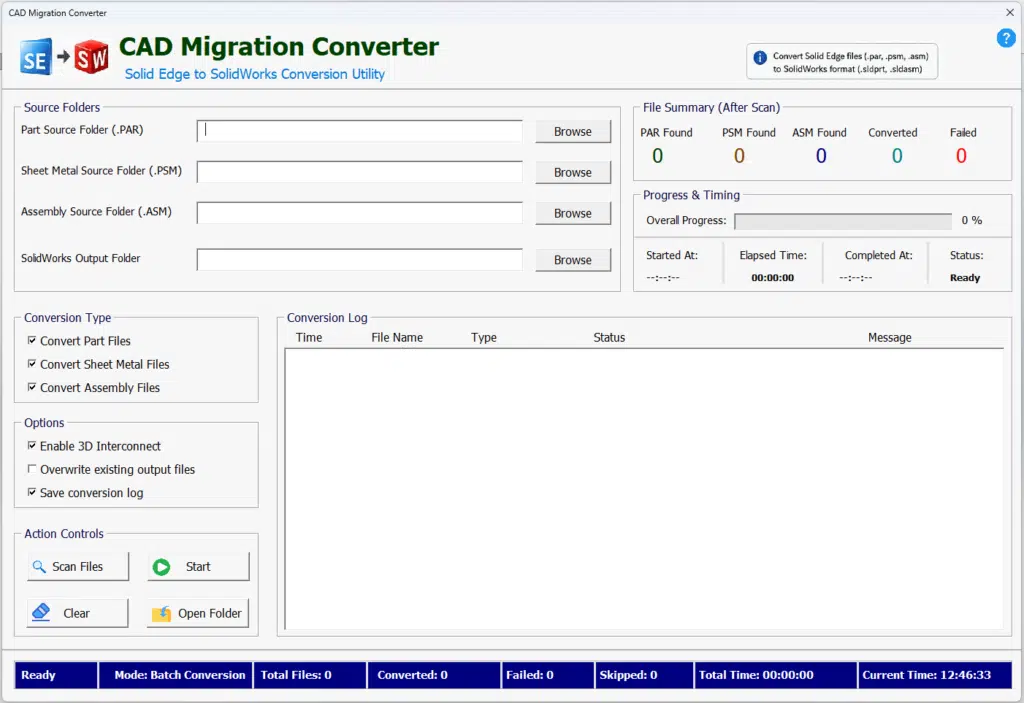Click the folder icon on Open Folder
This screenshot has width=1024, height=703.
click(161, 613)
